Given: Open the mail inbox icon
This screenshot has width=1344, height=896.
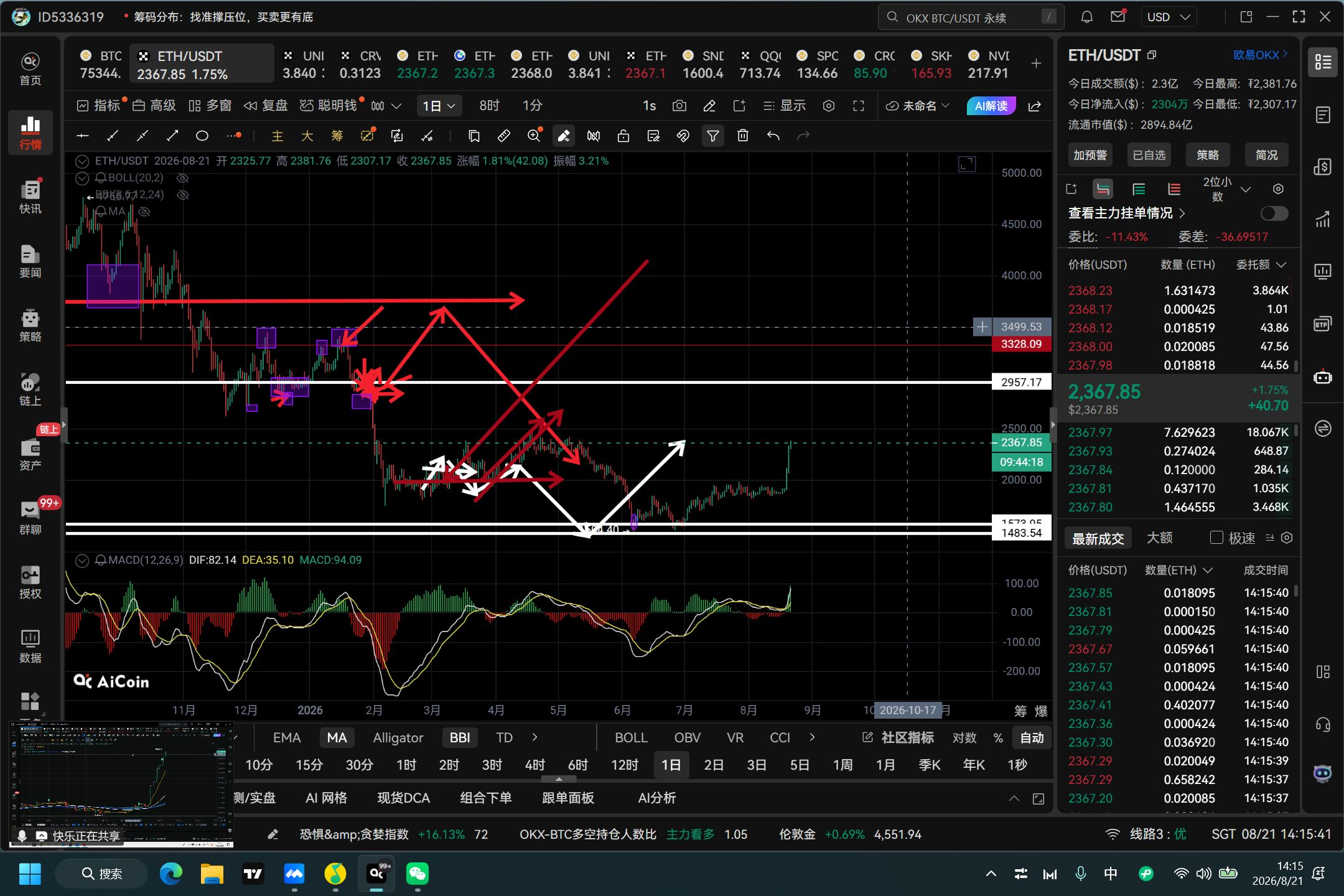Looking at the screenshot, I should (1118, 17).
